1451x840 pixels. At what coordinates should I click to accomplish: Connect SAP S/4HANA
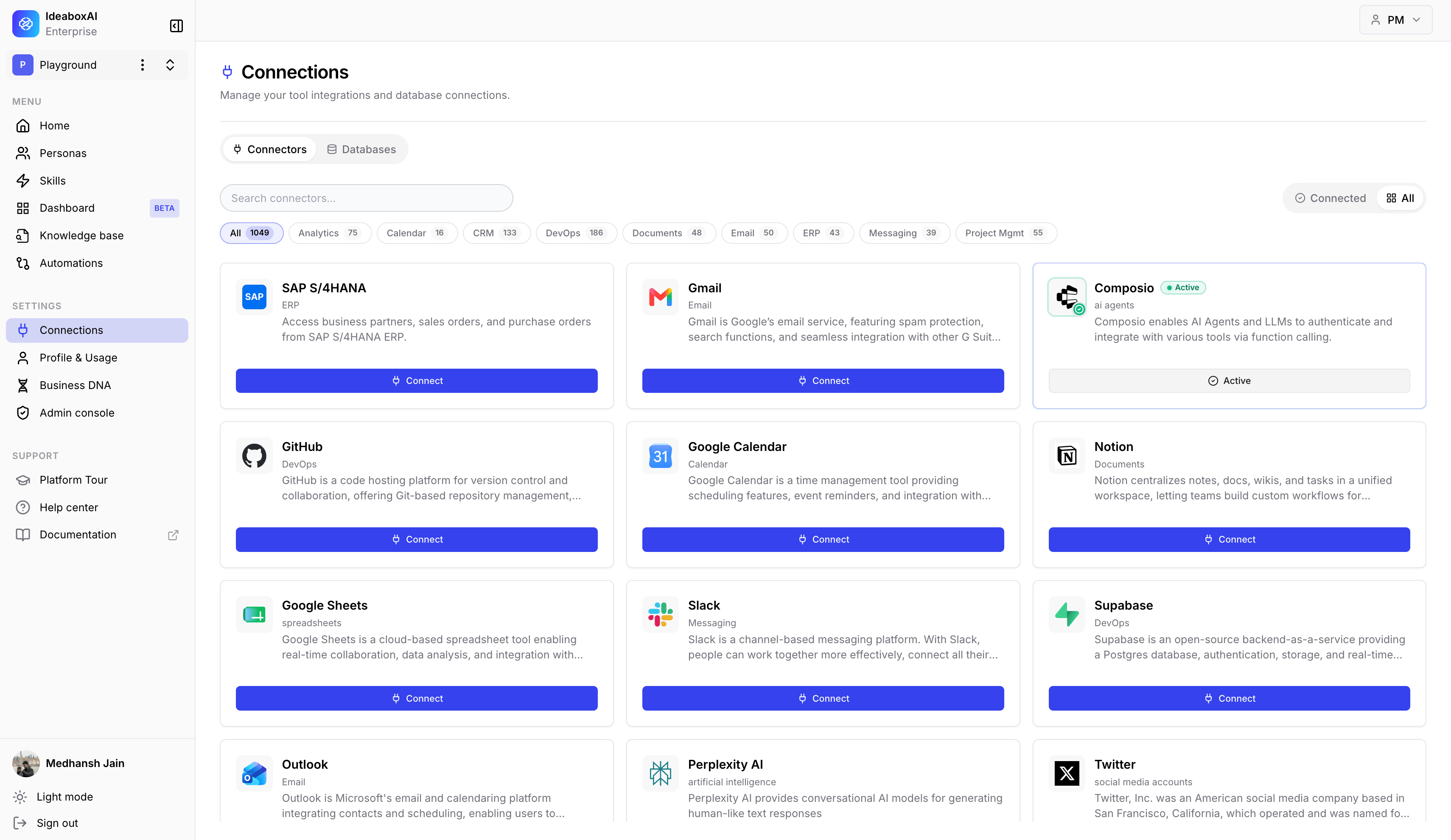[x=416, y=381]
